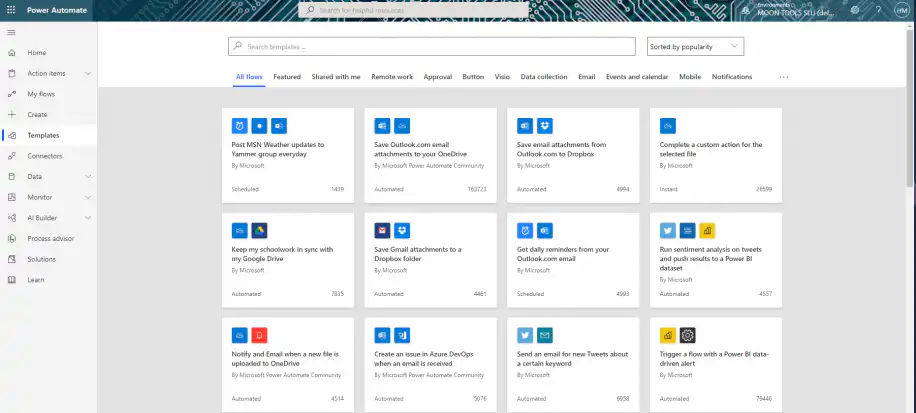
Task: Expand the Monitor menu chevron
Action: [88, 197]
